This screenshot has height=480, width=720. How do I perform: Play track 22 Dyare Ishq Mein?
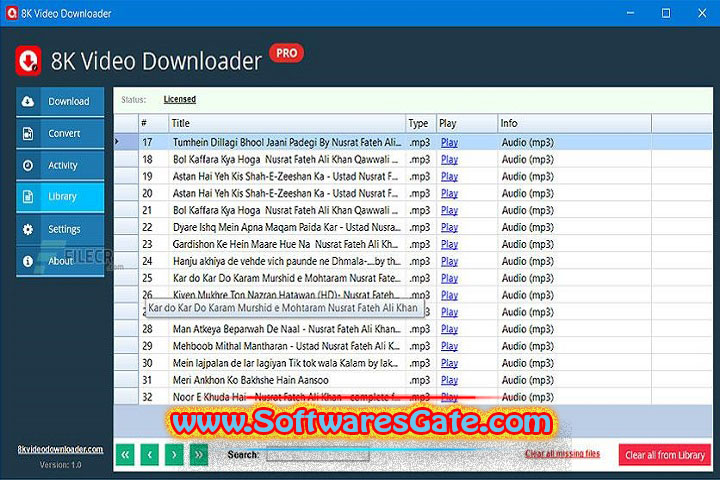coord(449,227)
